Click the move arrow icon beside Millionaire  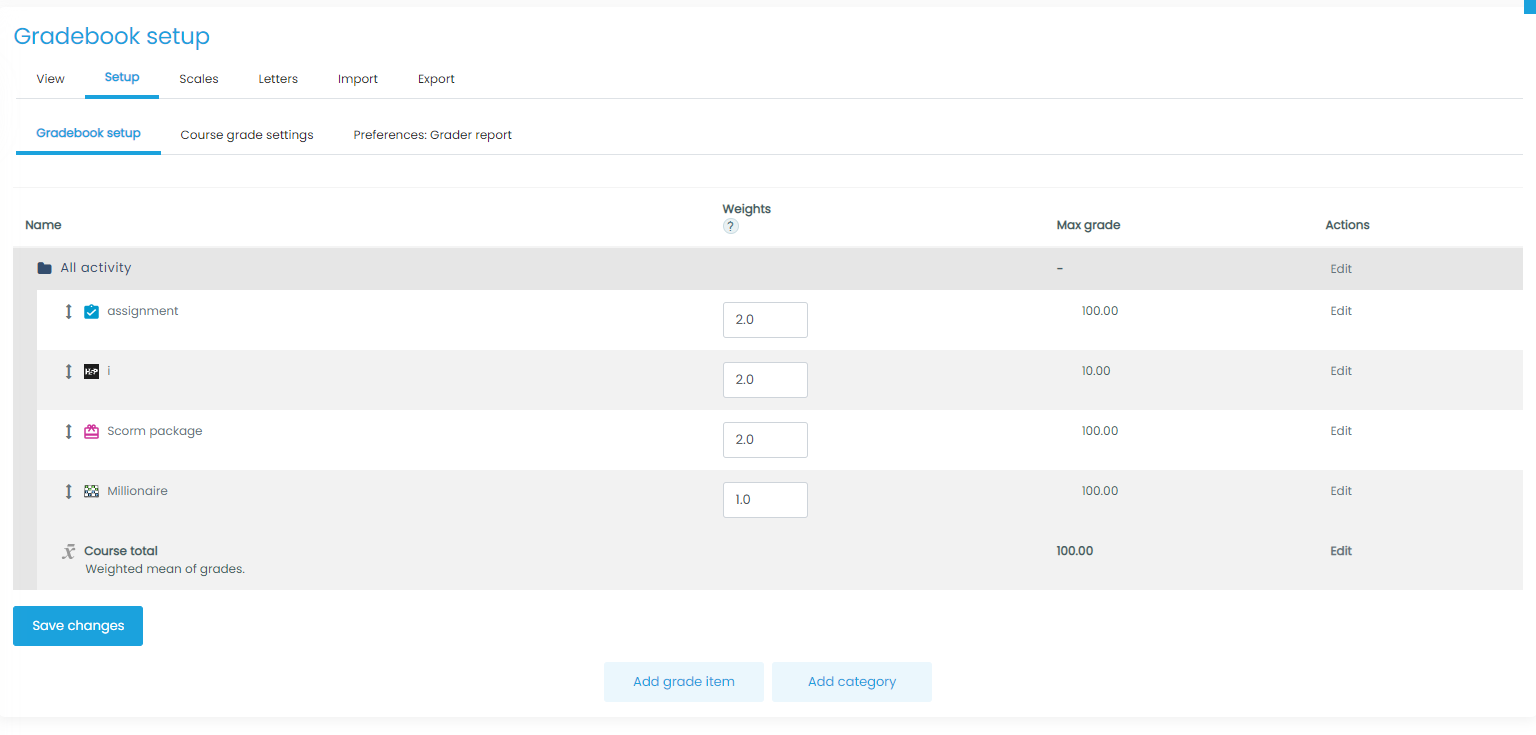click(x=69, y=492)
